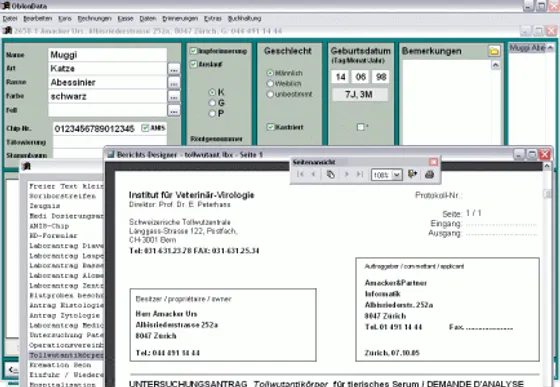Select 'HD-Formular' in the form list
Screen dimensions: 560x387
coord(53,236)
